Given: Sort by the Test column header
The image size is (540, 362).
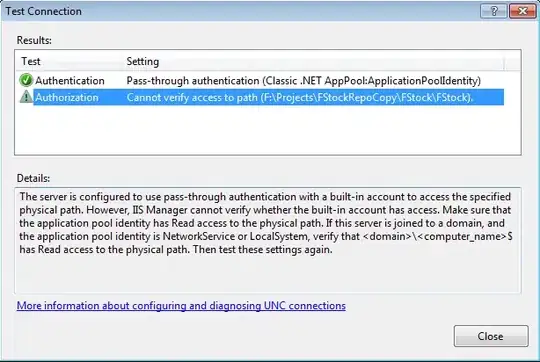Looking at the screenshot, I should 31,61.
